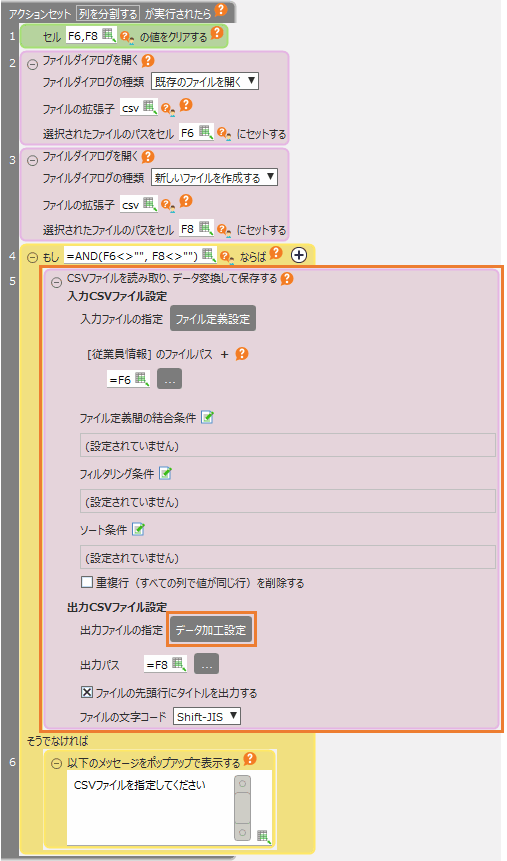The width and height of the screenshot is (507, 861).
Task: Add condition branch with plus circle icon
Action: coord(298,255)
